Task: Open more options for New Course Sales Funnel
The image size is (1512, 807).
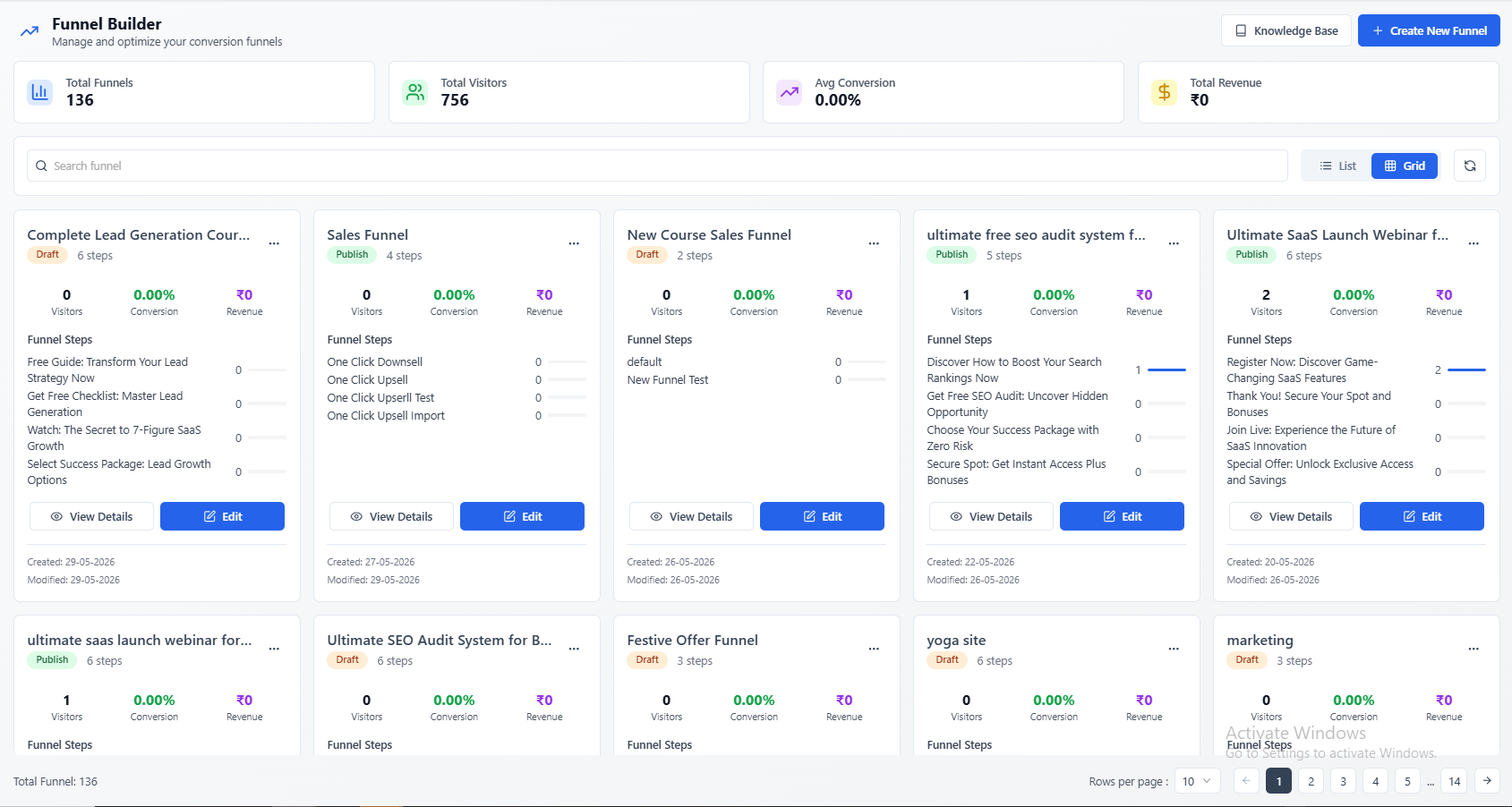Action: point(874,243)
